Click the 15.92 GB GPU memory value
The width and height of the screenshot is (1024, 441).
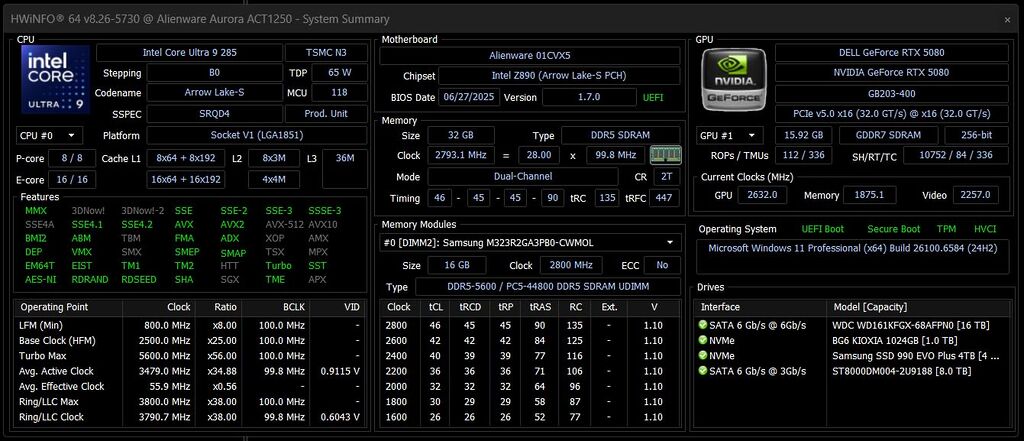(x=803, y=135)
